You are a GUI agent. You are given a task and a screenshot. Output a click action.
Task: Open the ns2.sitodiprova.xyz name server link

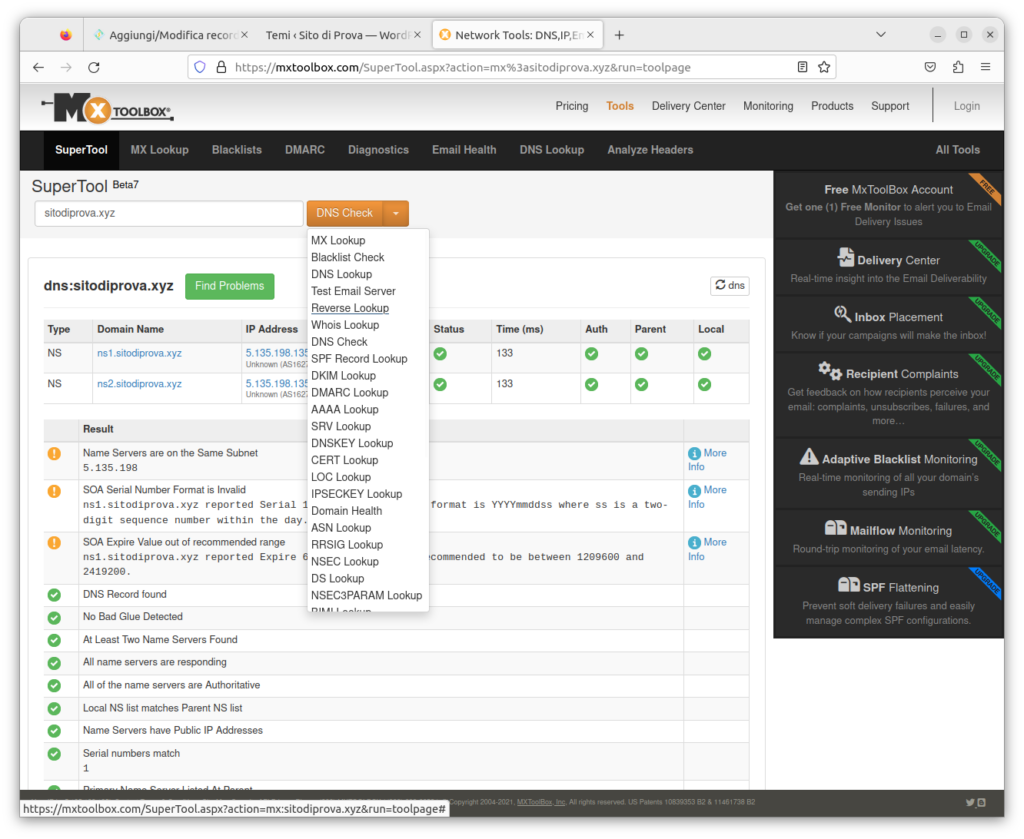(139, 384)
